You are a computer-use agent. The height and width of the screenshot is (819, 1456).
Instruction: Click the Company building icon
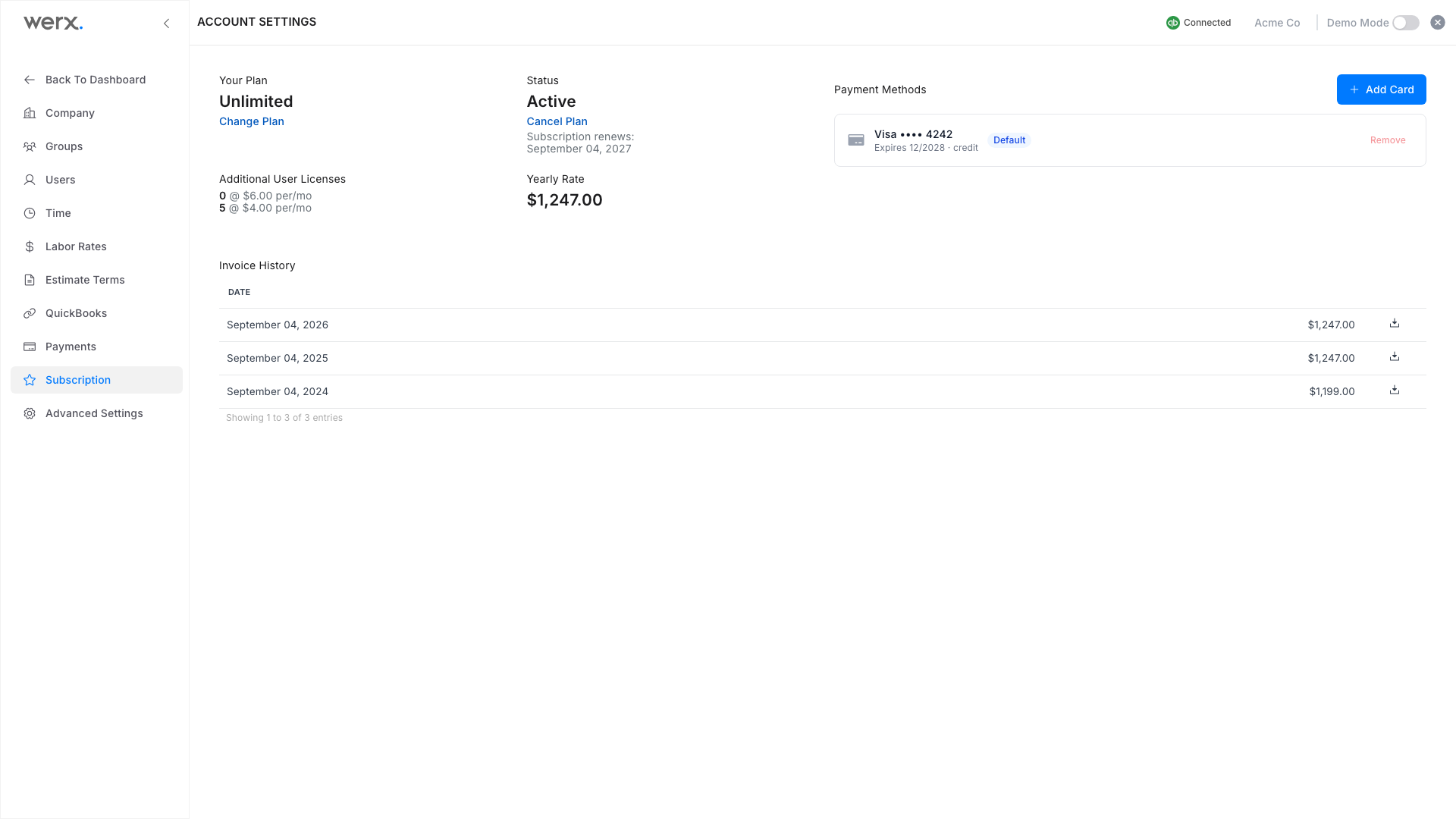pyautogui.click(x=30, y=113)
